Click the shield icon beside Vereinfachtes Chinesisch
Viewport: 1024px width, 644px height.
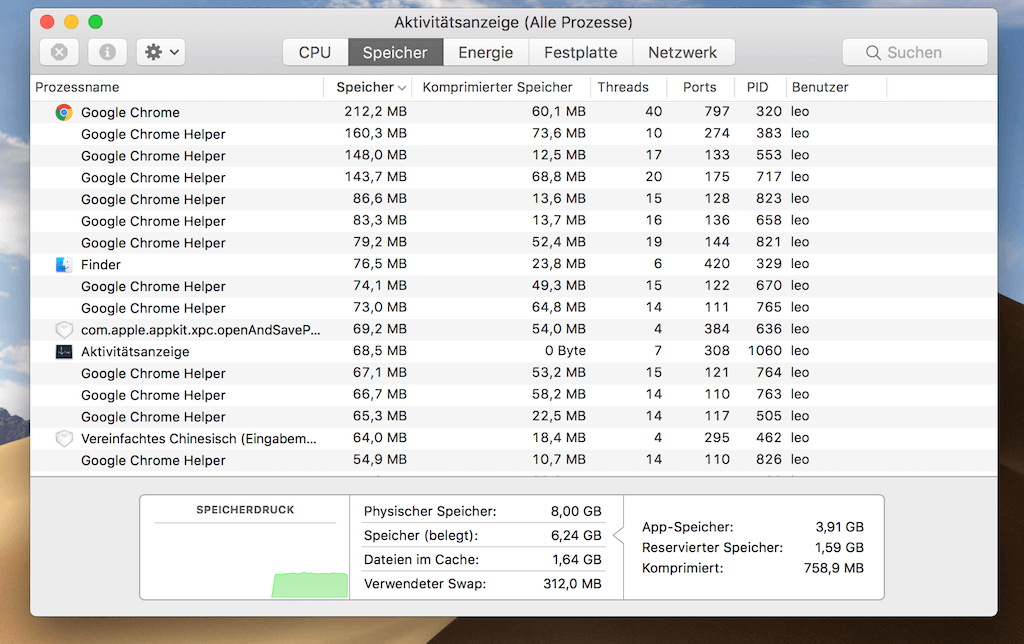(x=64, y=438)
